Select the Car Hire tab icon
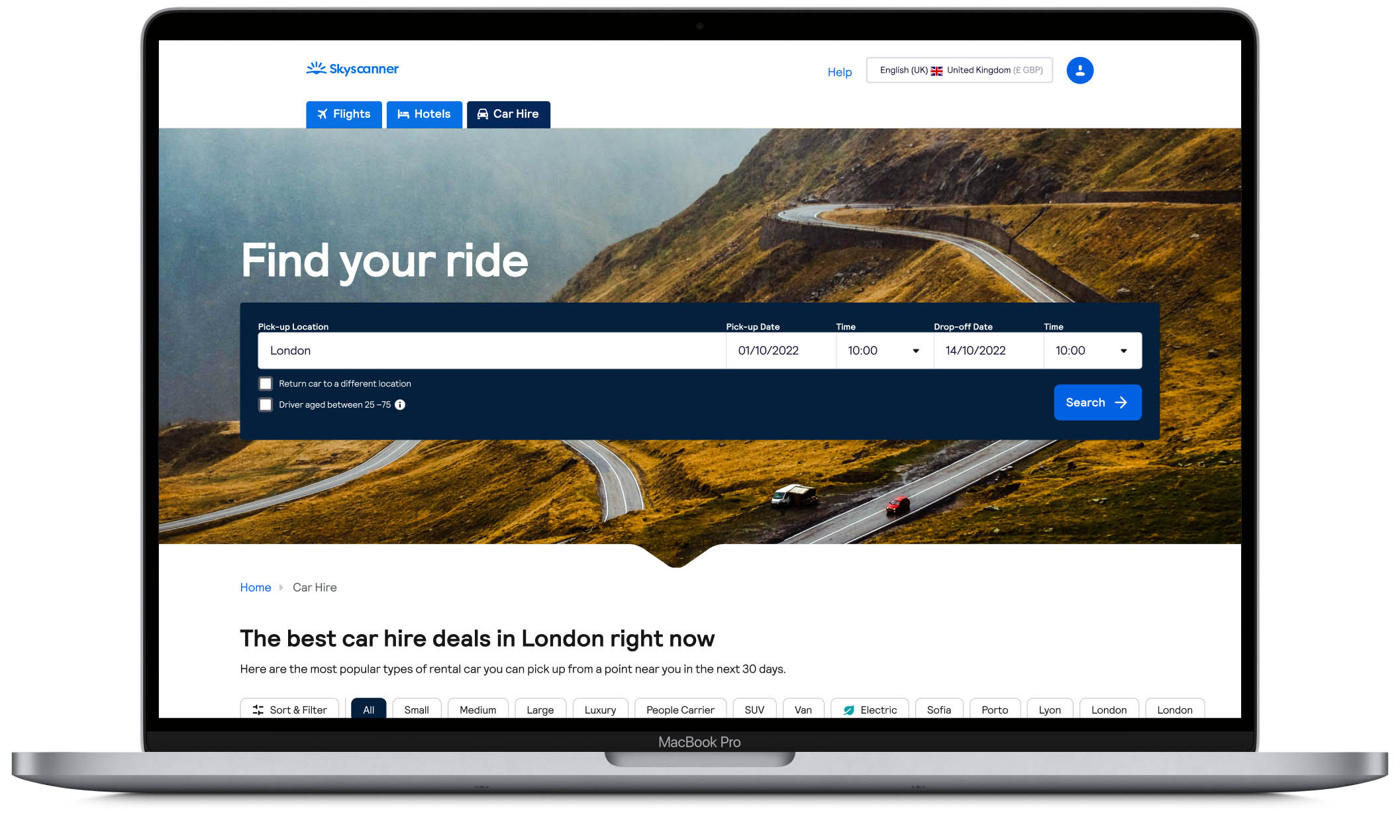 pyautogui.click(x=481, y=114)
